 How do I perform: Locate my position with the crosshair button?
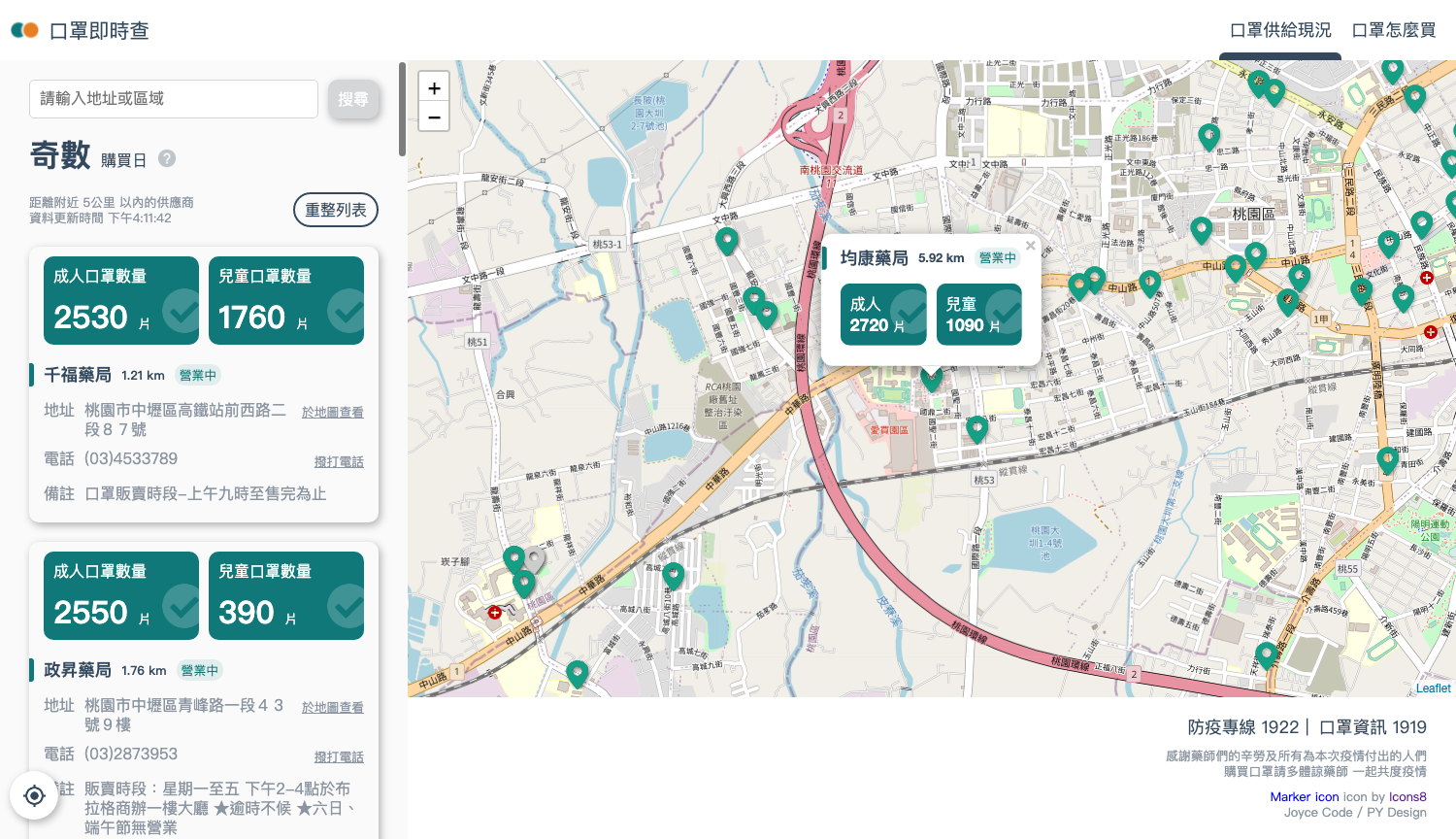tap(34, 796)
